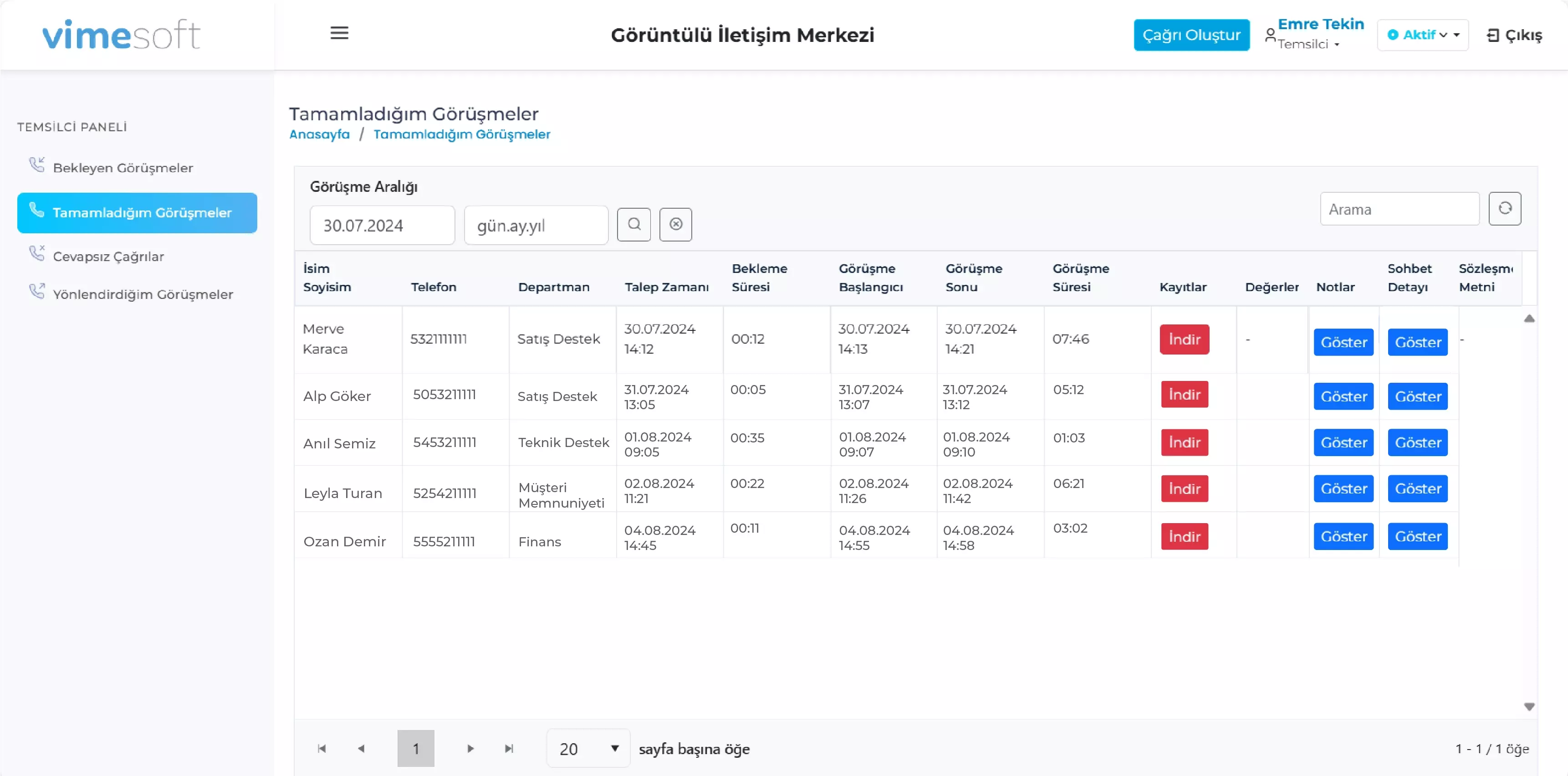Sort by İsim Soyisim column header
The height and width of the screenshot is (776, 1568).
pos(327,278)
